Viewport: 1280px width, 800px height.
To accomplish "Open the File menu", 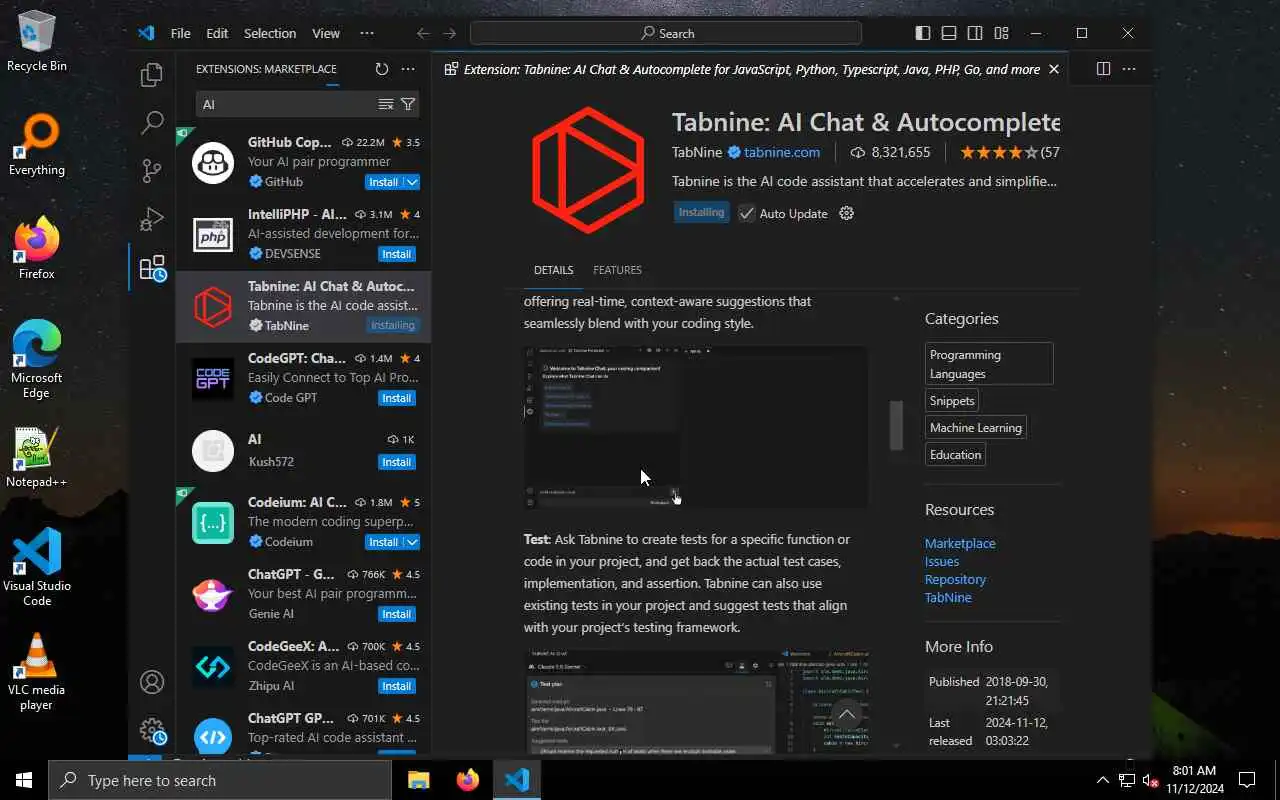I will coord(181,33).
